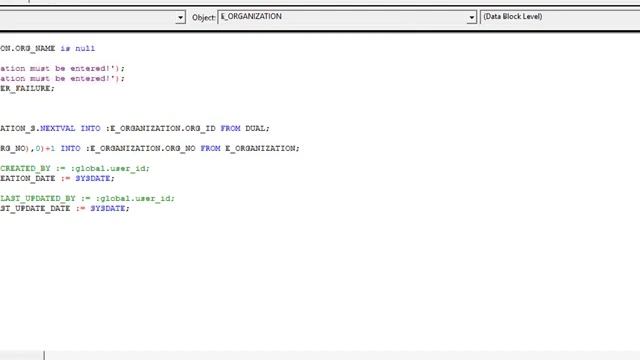Click NEXTVAL keyword in sequence select line
The width and height of the screenshot is (640, 360).
click(x=58, y=128)
